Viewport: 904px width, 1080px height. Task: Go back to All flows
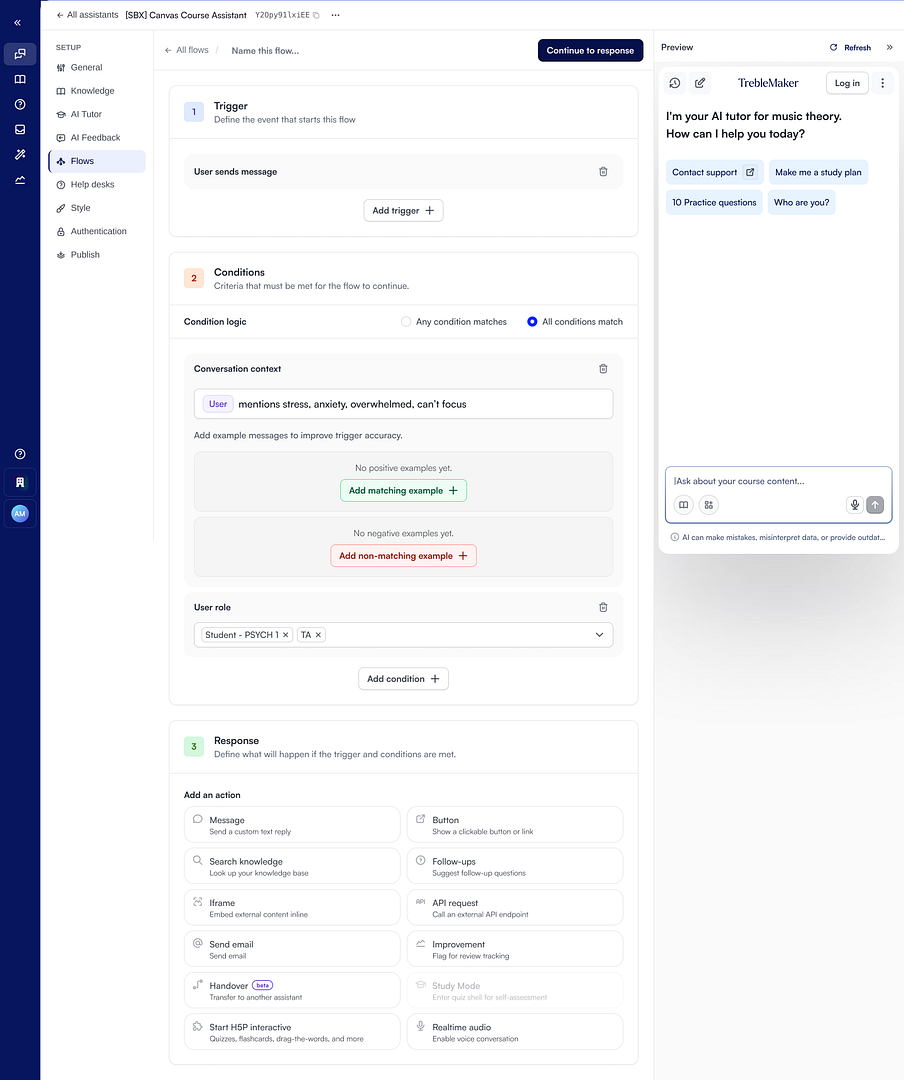pos(187,50)
